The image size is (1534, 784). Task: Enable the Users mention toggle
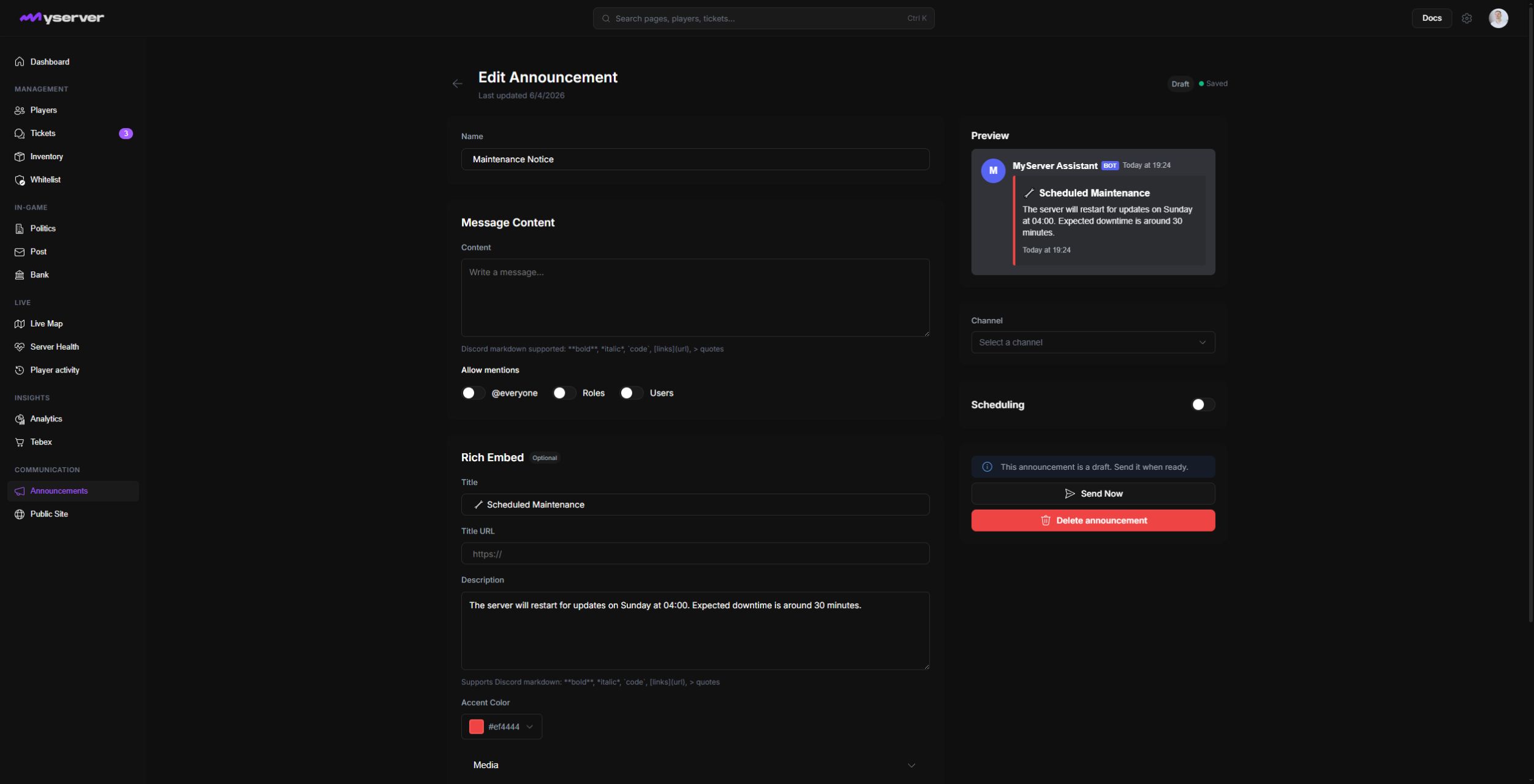tap(632, 393)
